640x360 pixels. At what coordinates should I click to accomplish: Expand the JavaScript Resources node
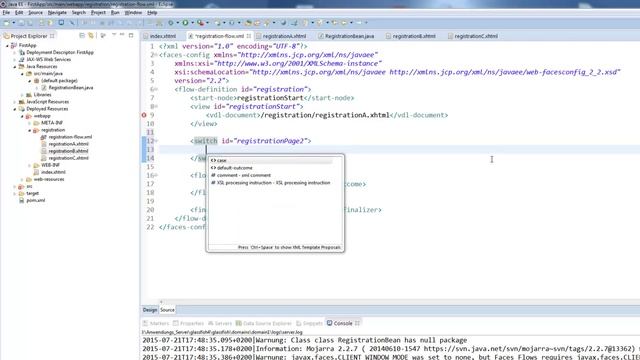click(15, 102)
